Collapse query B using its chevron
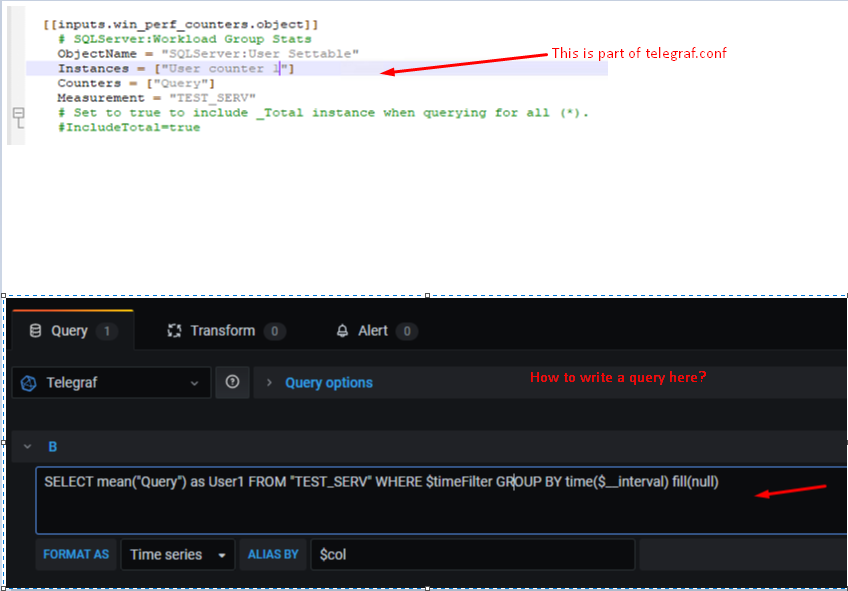The height and width of the screenshot is (591, 848). tap(28, 446)
